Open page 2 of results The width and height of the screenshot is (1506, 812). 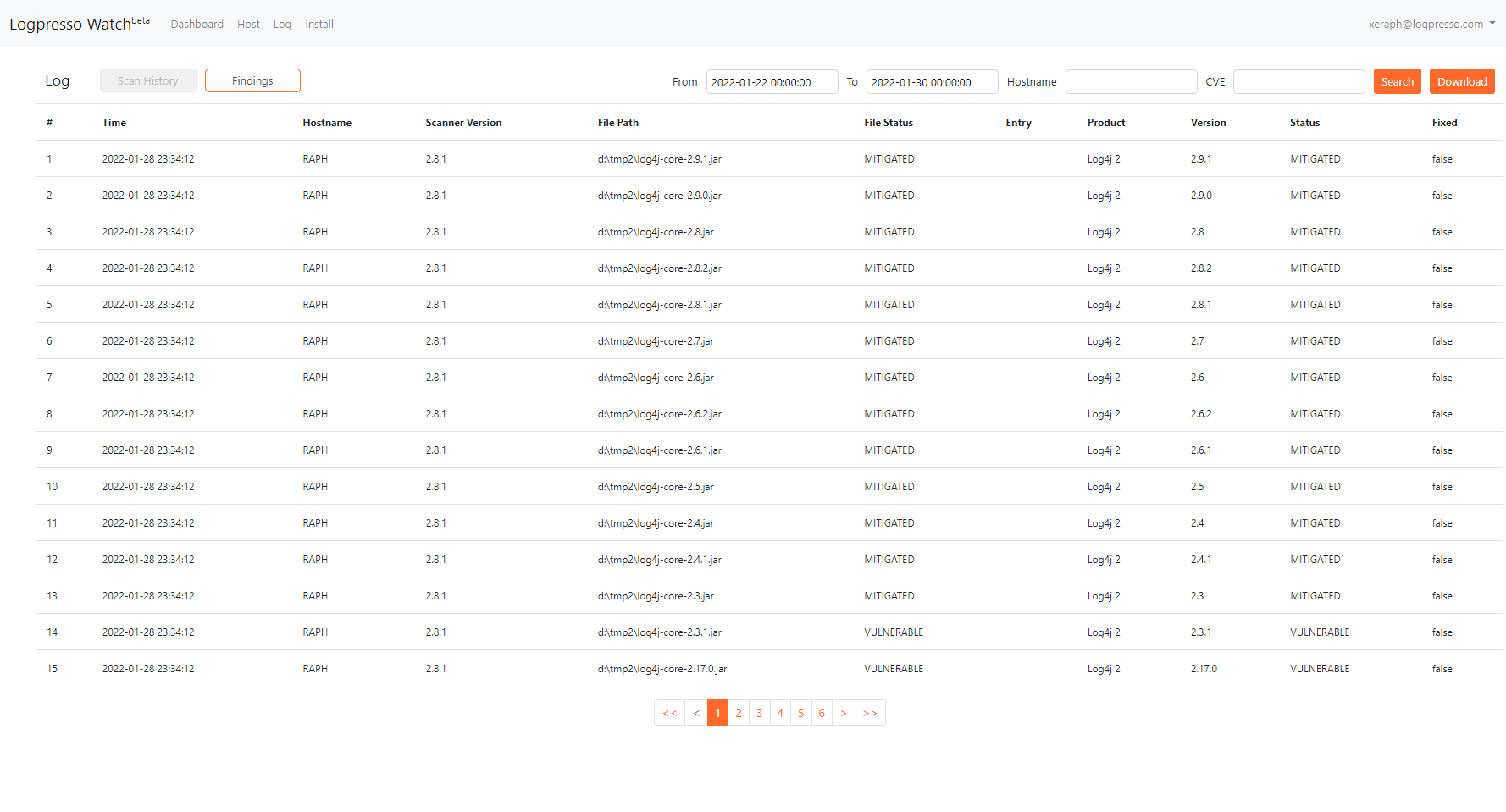coord(739,713)
